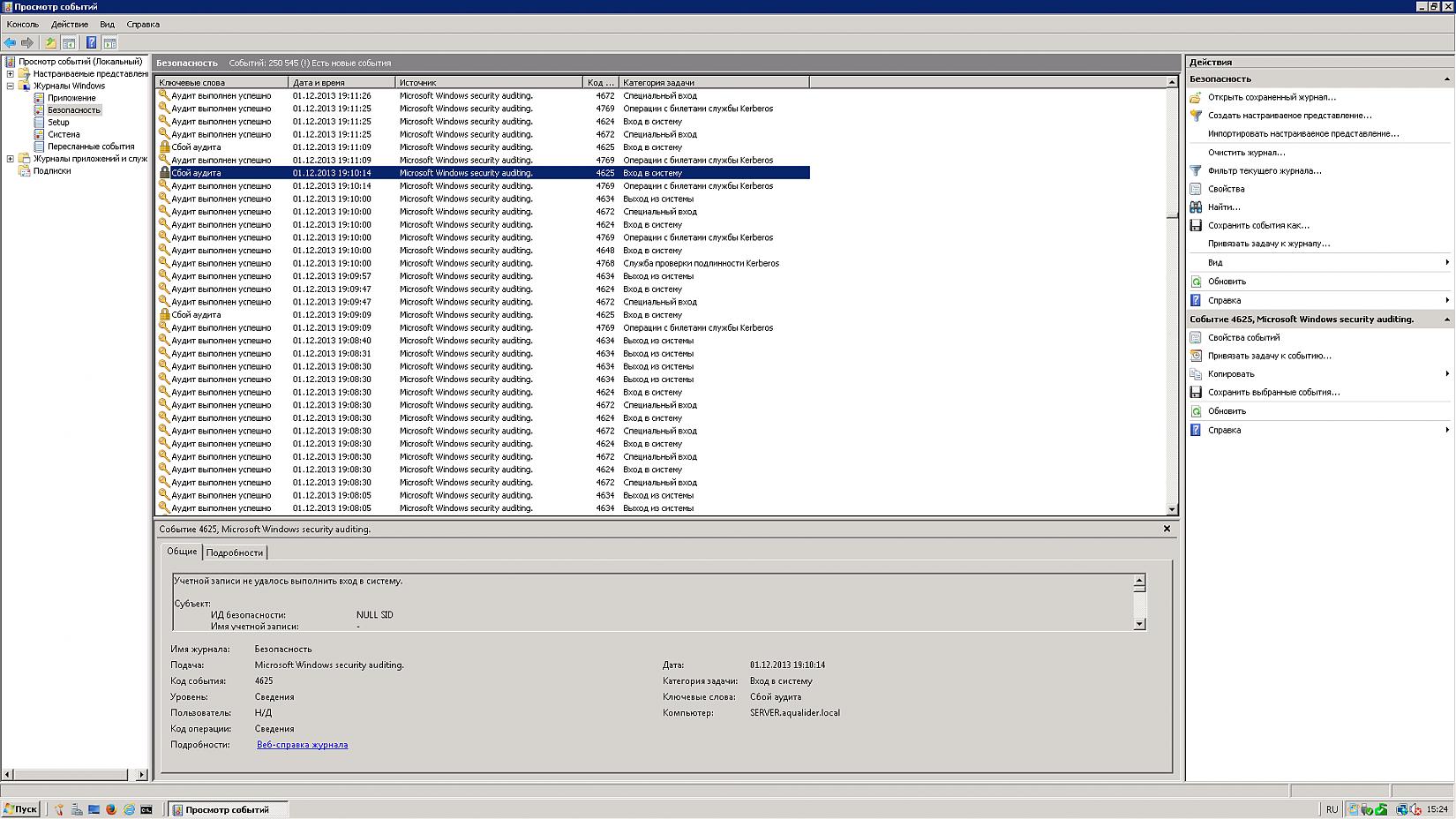
Task: Collapse the 'Событие 4625' actions section
Action: tap(1446, 319)
